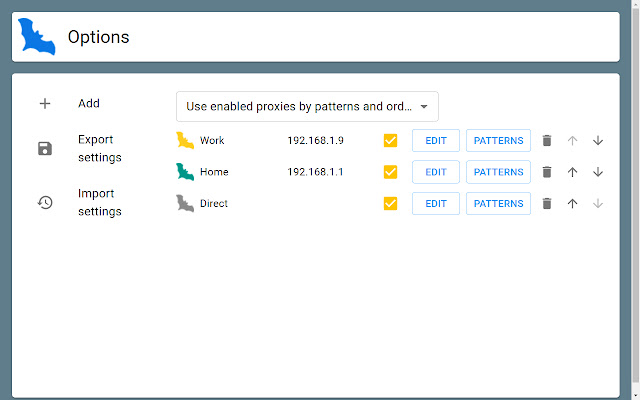Delete the Direct proxy entry
The image size is (640, 400).
(547, 204)
